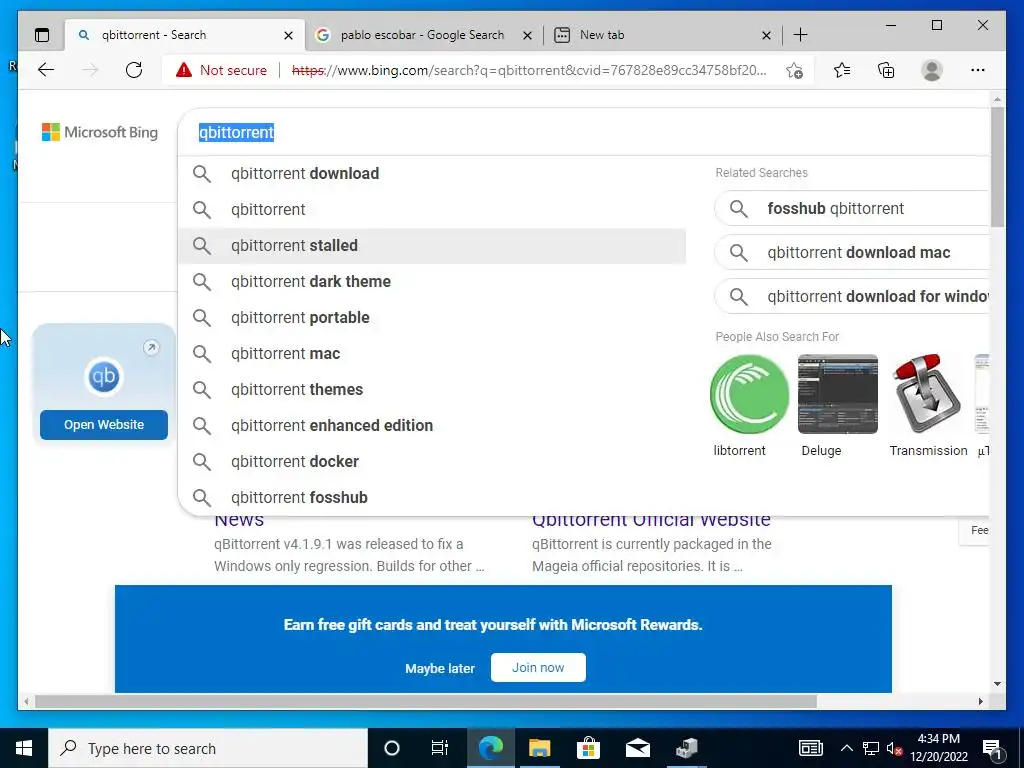This screenshot has width=1024, height=768.
Task: Open the Collections icon
Action: coord(886,70)
